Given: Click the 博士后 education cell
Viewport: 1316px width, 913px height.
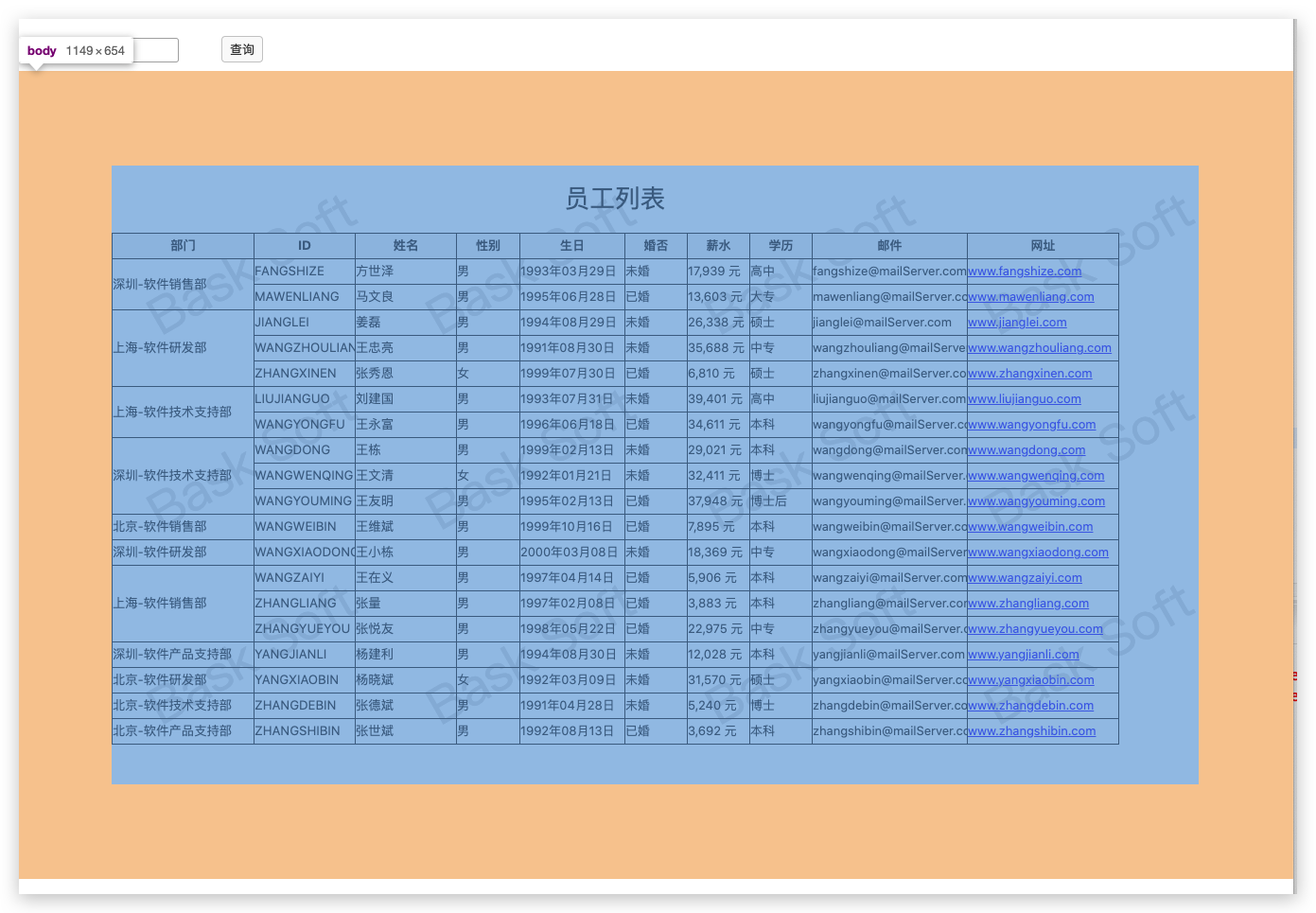Looking at the screenshot, I should coord(781,501).
